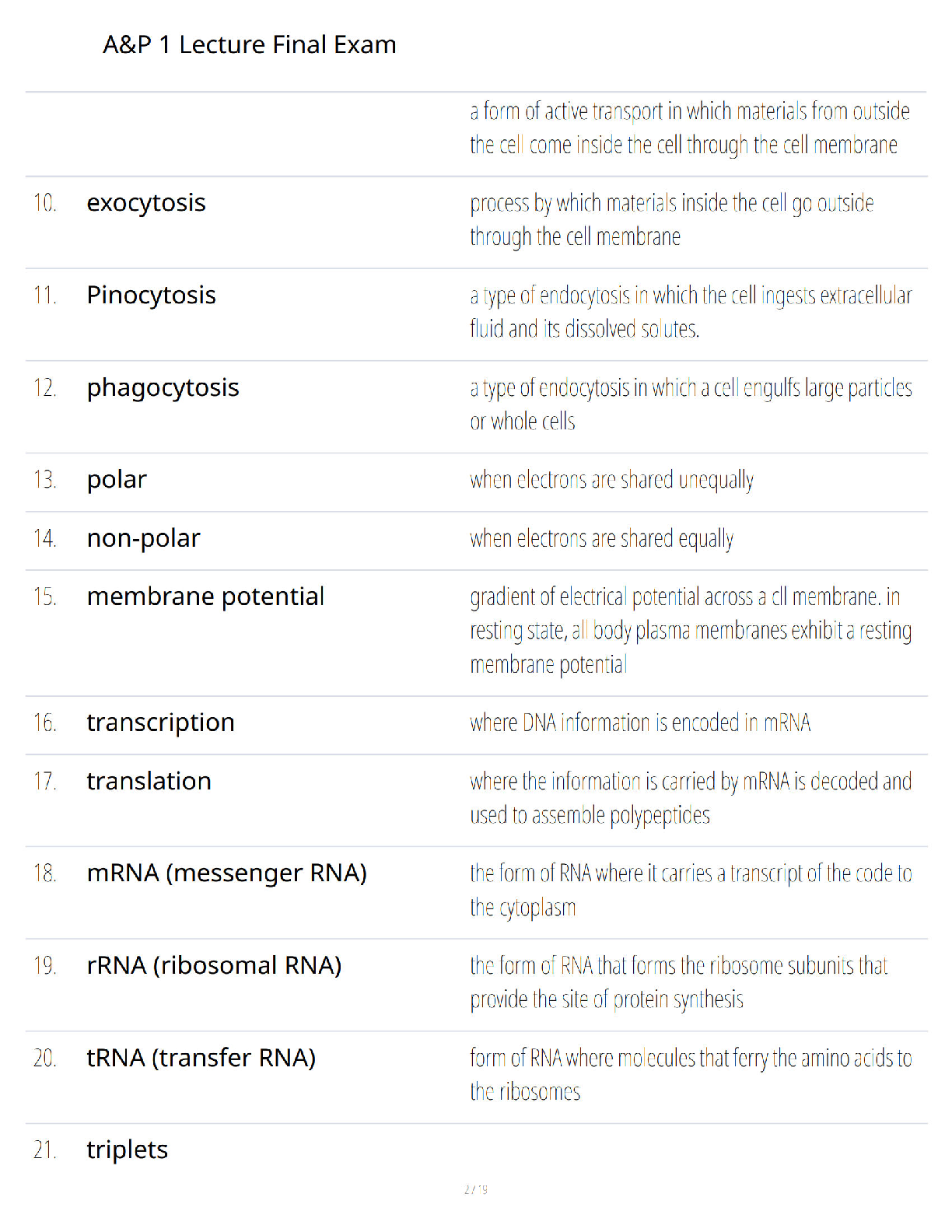Select the 'non-polar' term
The width and height of the screenshot is (952, 1232).
tap(144, 538)
